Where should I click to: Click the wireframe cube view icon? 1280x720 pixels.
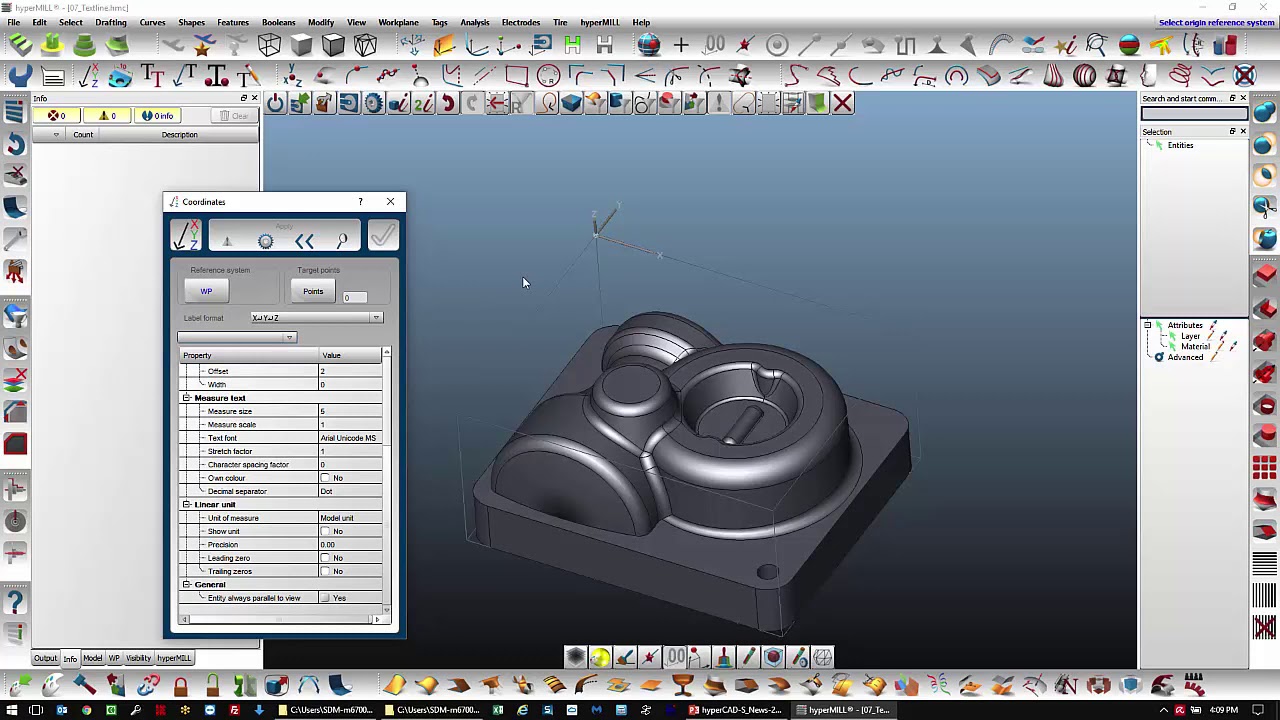pos(269,45)
